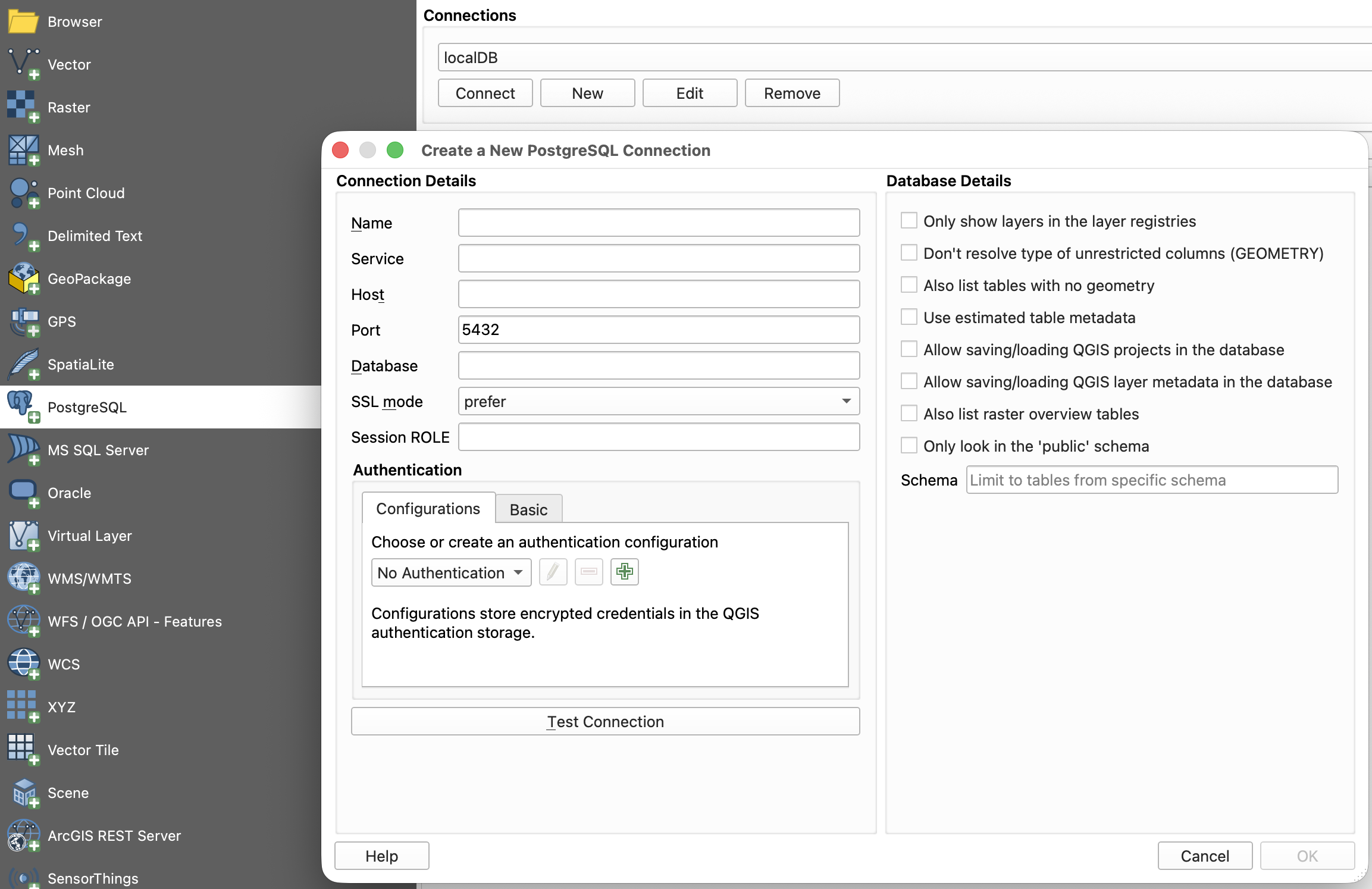Click the Cancel button in dialog
The width and height of the screenshot is (1372, 889).
[1205, 856]
